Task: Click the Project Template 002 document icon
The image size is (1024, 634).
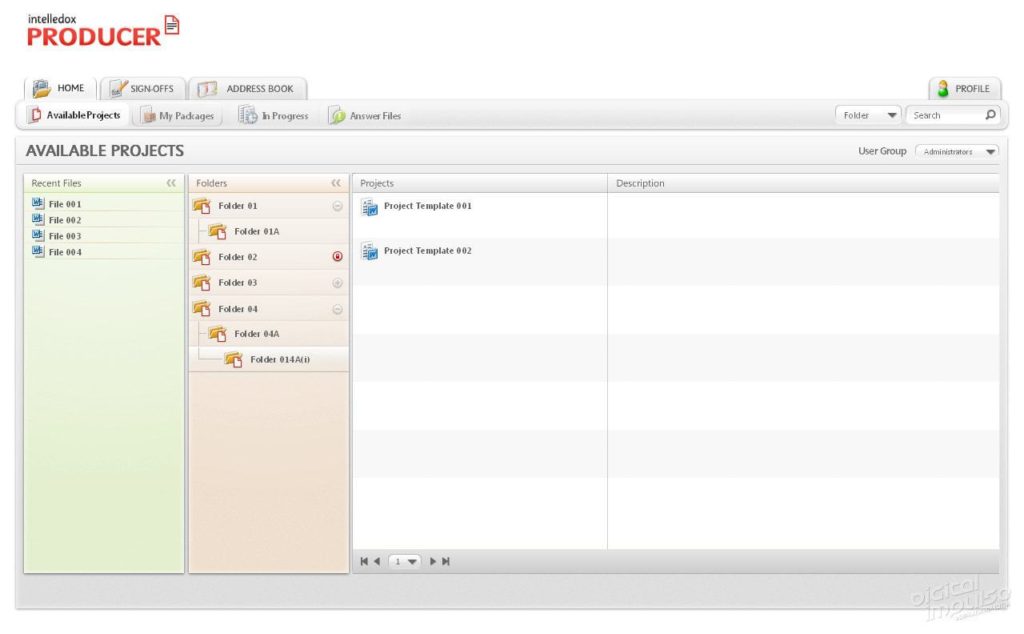Action: click(369, 252)
